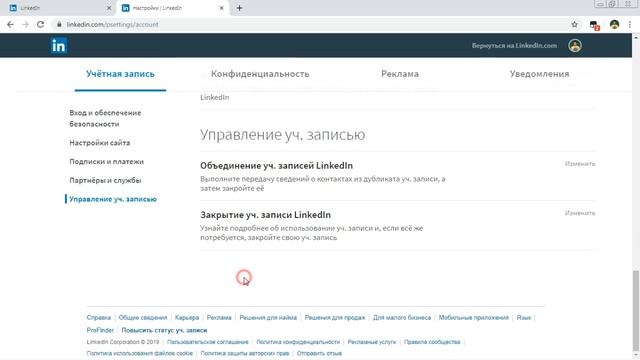This screenshot has height=360, width=640.
Task: Expand Объединение уч. записей LinkedIn heading
Action: [x=276, y=166]
